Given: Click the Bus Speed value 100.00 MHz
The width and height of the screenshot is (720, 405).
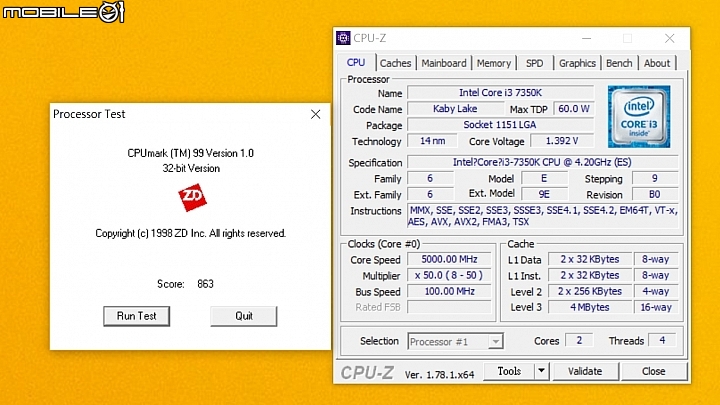Looking at the screenshot, I should click(x=449, y=292).
